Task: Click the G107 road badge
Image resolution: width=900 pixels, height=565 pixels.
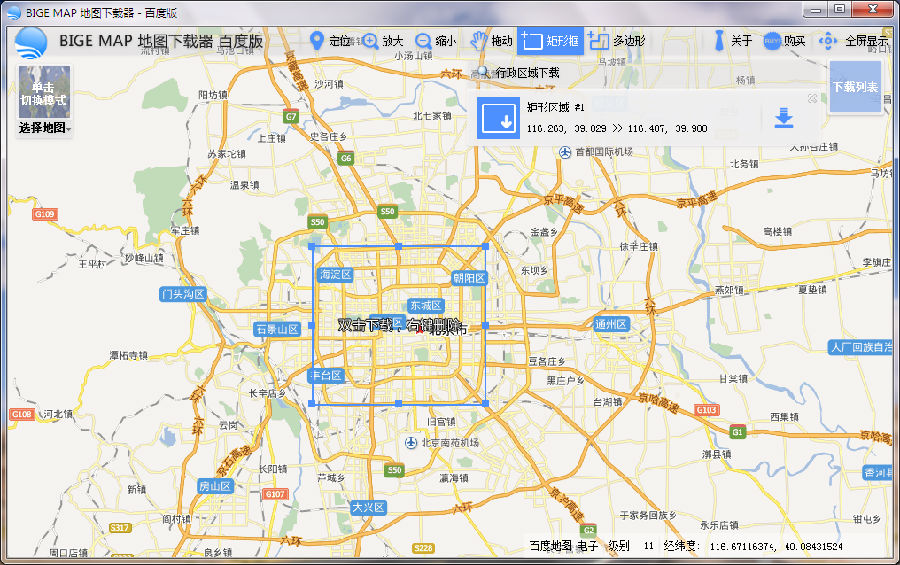Action: coord(275,494)
